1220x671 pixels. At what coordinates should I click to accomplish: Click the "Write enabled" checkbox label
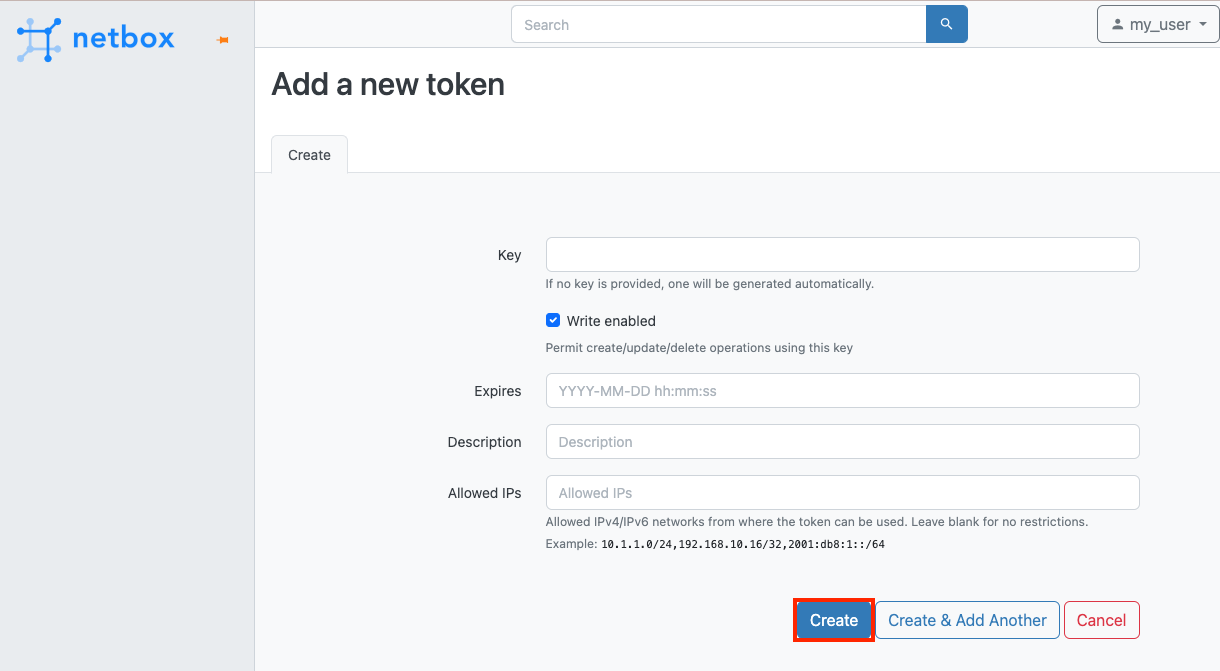point(611,321)
